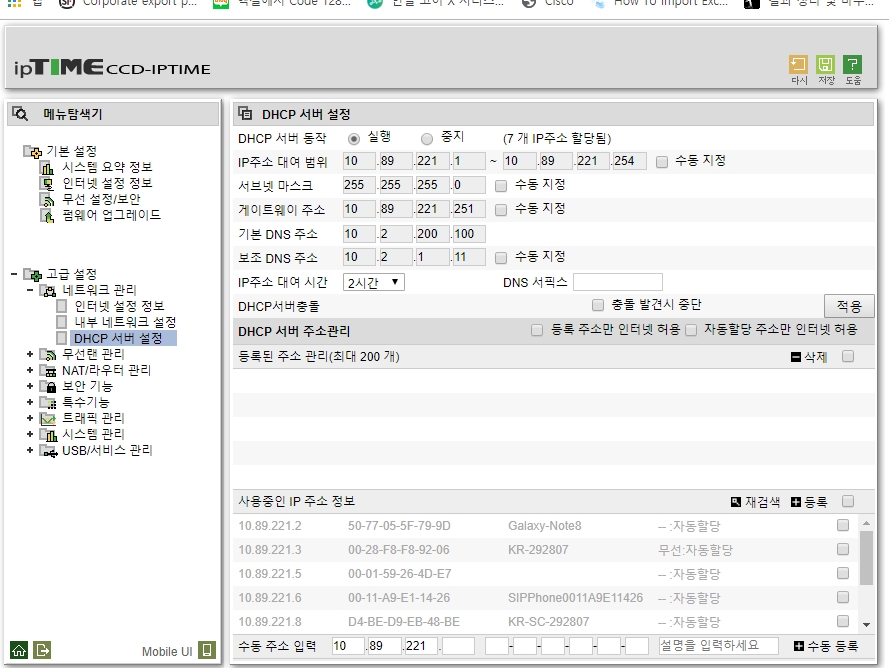Image resolution: width=889 pixels, height=668 pixels.
Task: Expand the 특수기능 node
Action: point(30,402)
